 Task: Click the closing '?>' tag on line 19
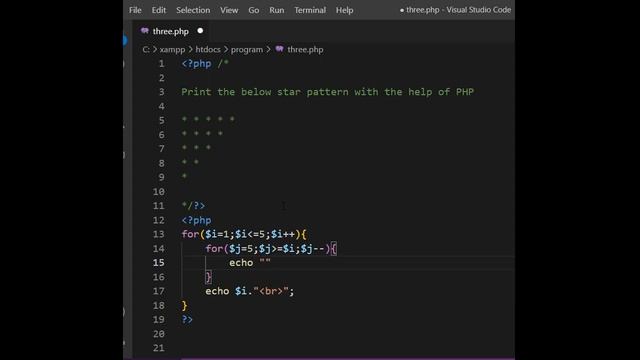[187, 320]
